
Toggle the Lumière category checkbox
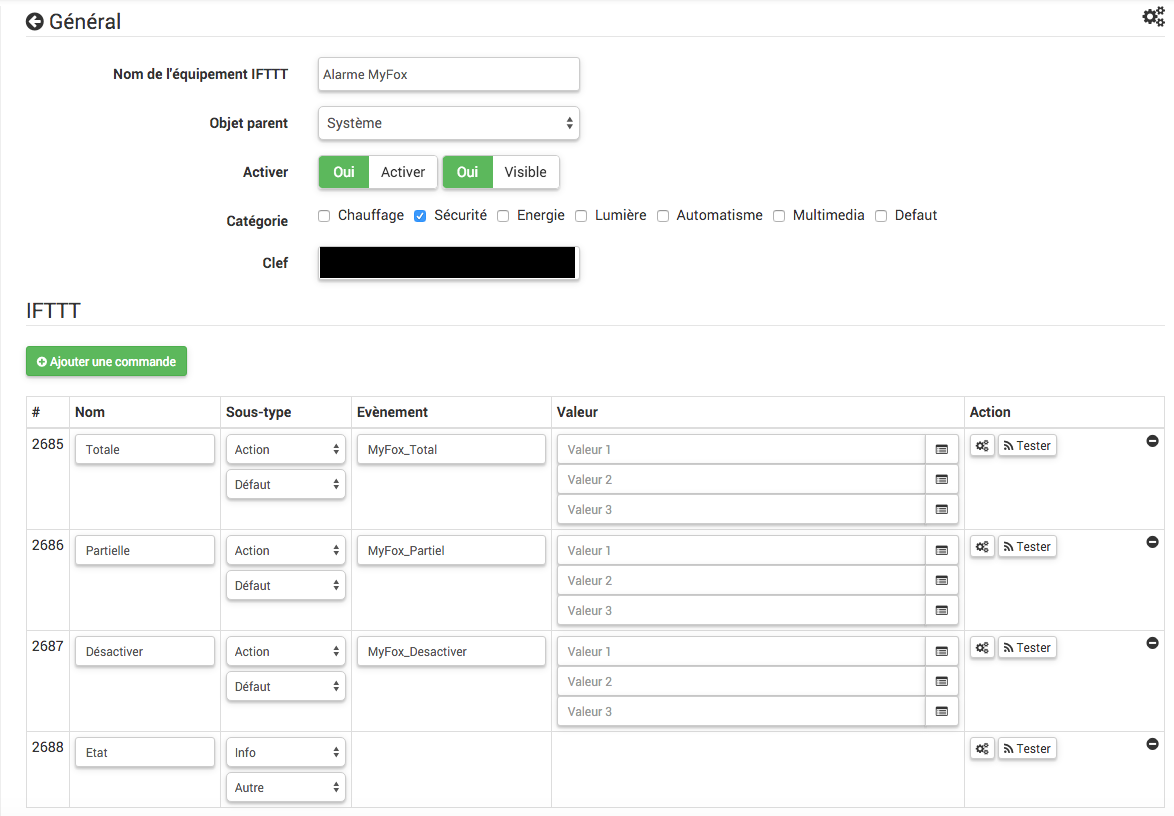tap(581, 216)
